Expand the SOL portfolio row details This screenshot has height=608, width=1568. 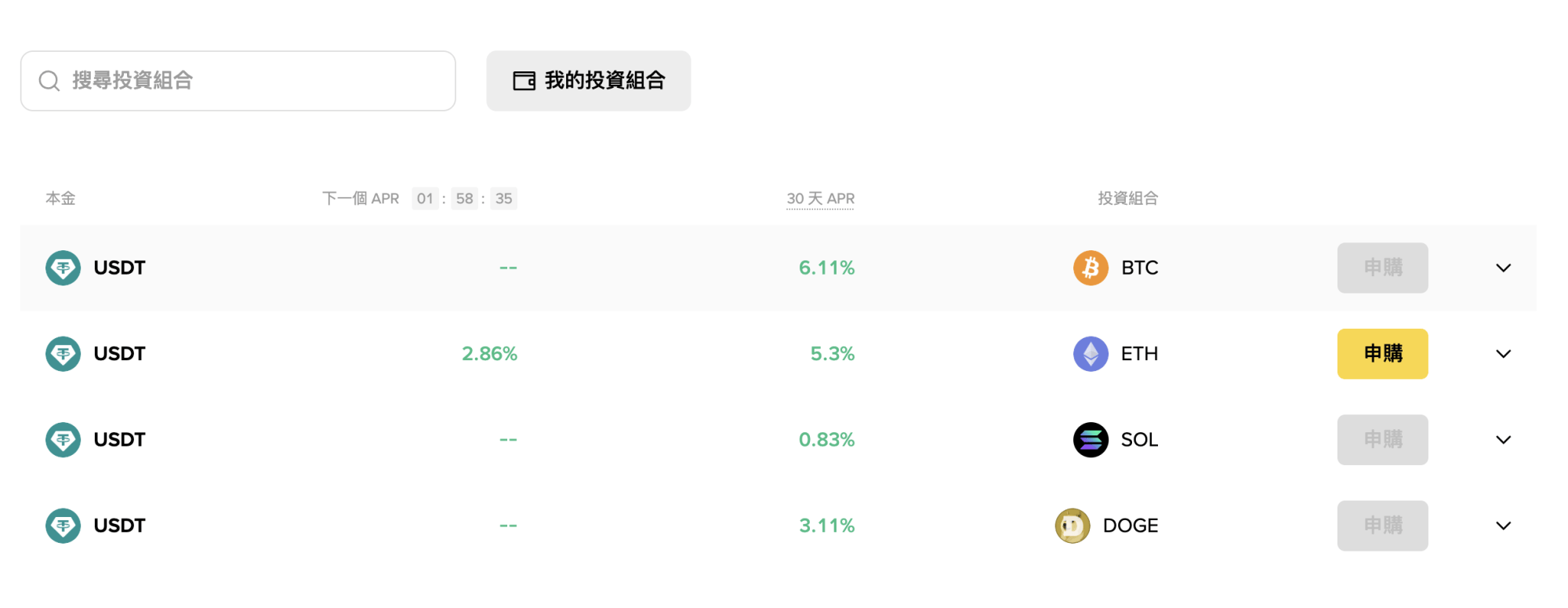[x=1503, y=440]
